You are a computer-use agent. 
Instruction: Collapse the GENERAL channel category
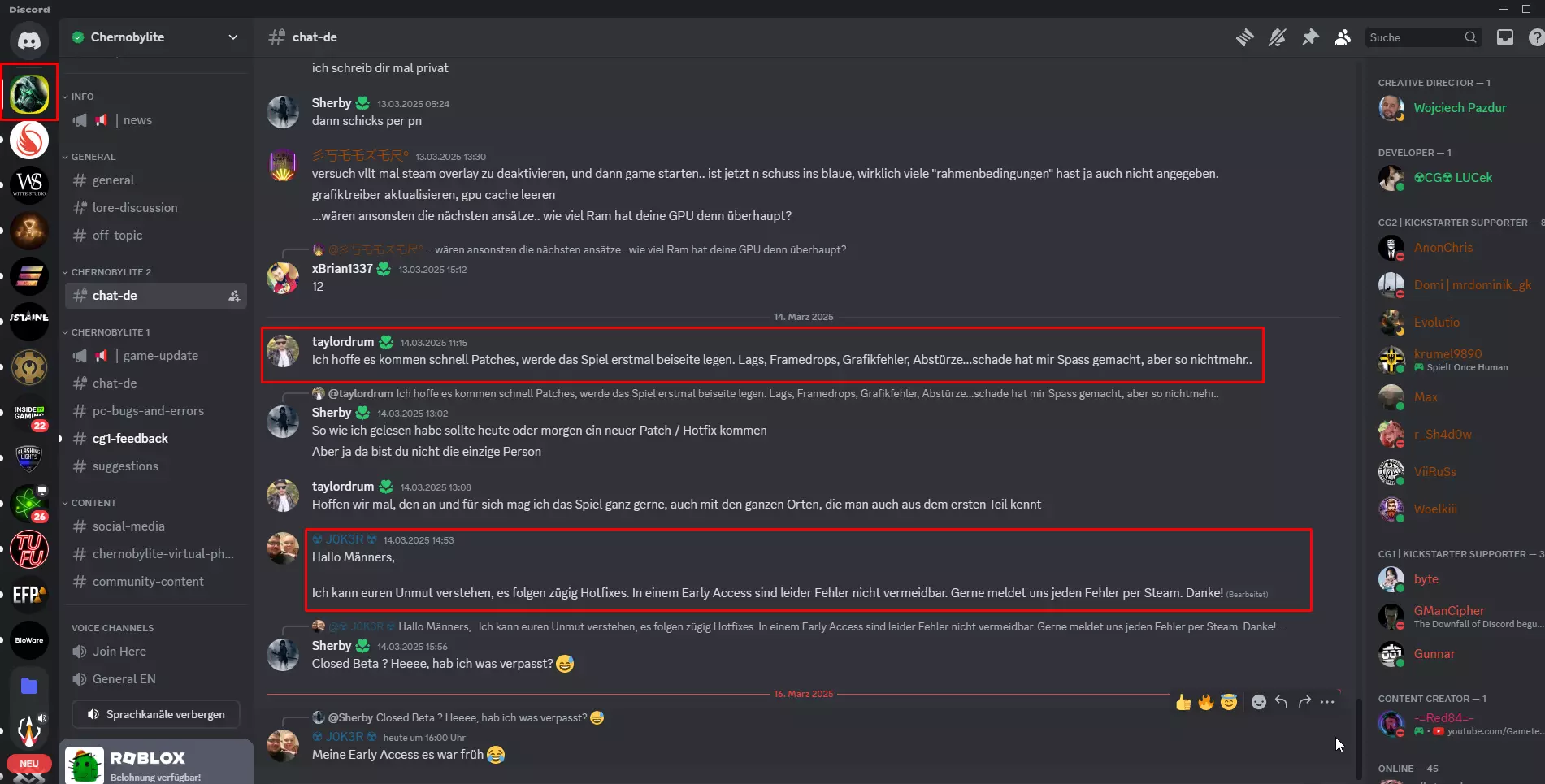93,157
